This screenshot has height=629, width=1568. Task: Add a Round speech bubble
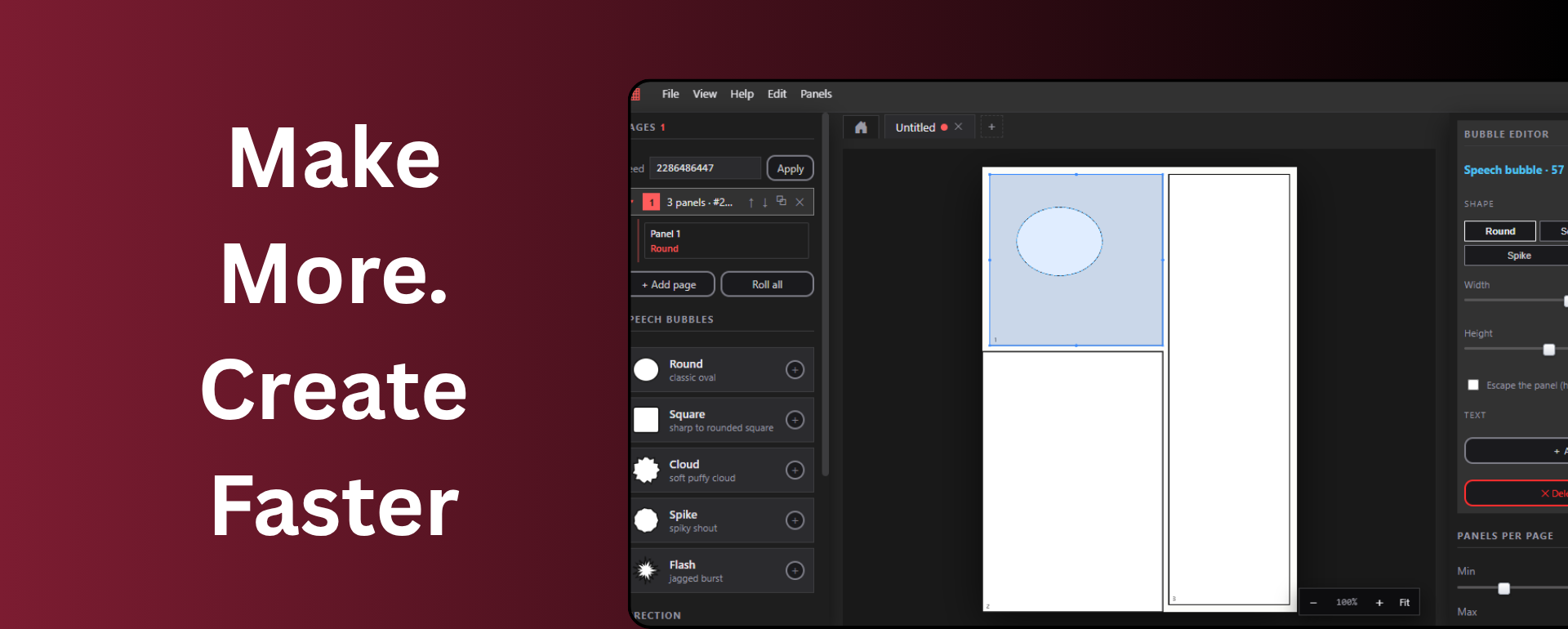(x=795, y=370)
